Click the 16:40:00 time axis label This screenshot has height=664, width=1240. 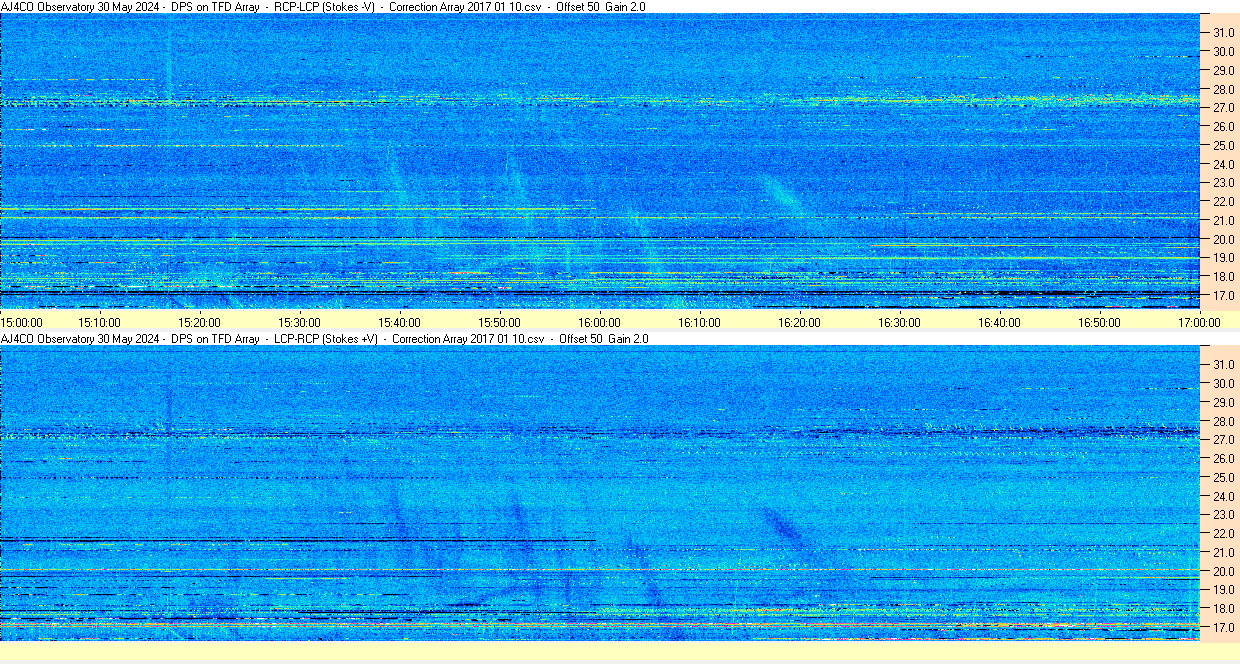[x=999, y=322]
